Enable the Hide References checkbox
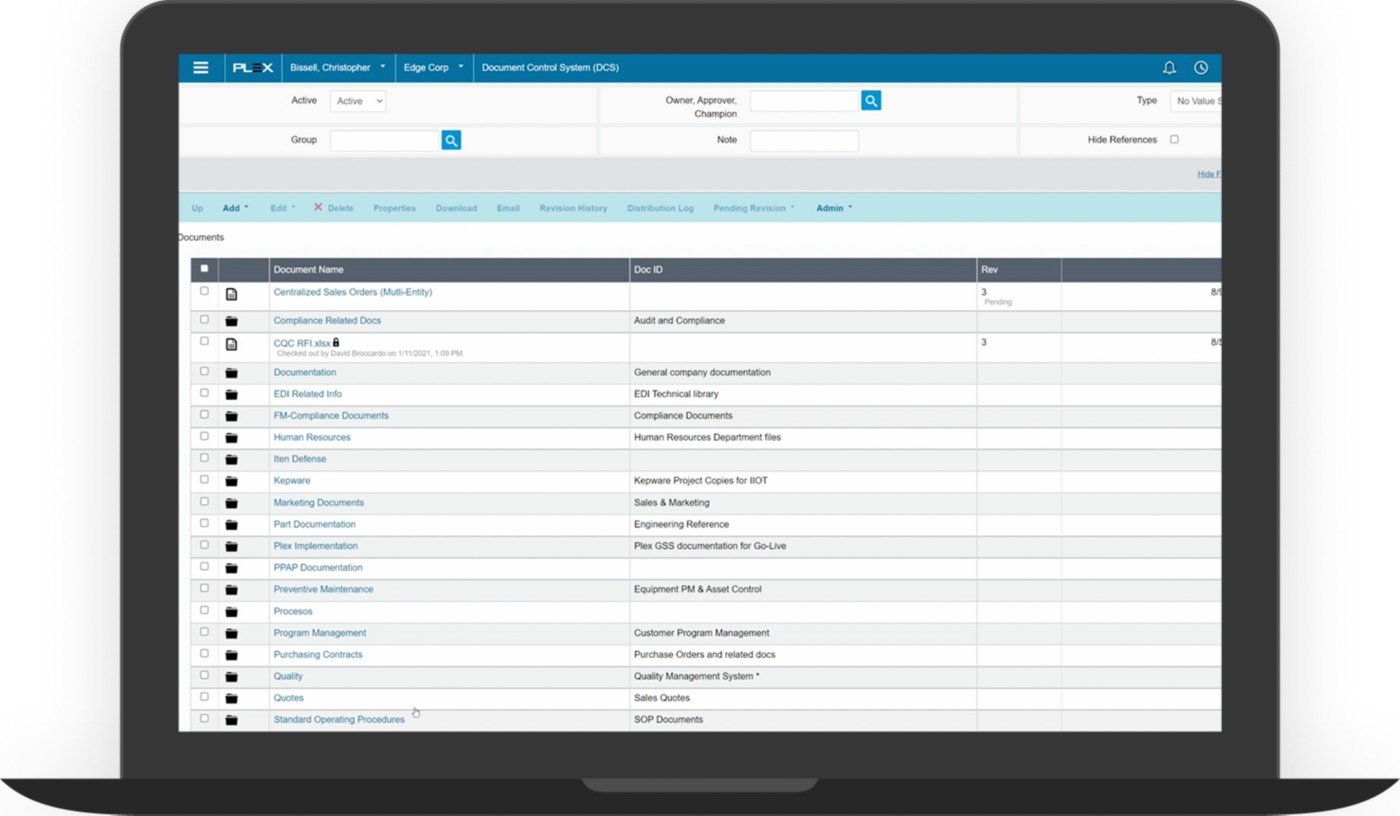The image size is (1400, 816). (x=1174, y=140)
